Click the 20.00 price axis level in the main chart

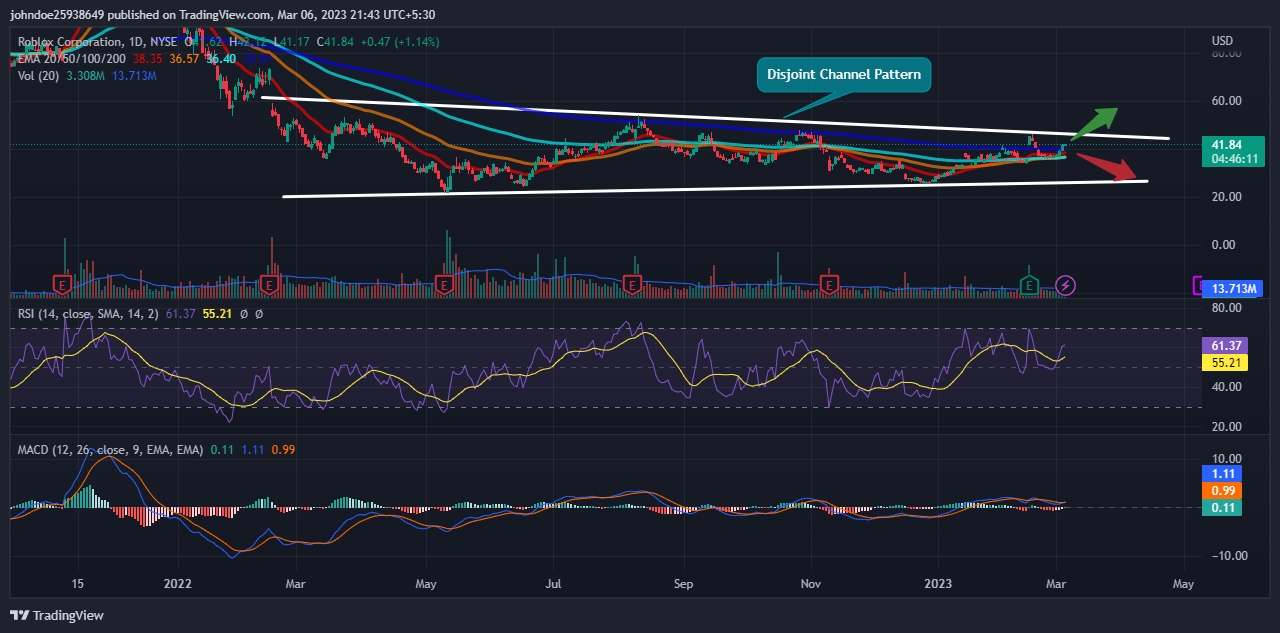click(1227, 197)
